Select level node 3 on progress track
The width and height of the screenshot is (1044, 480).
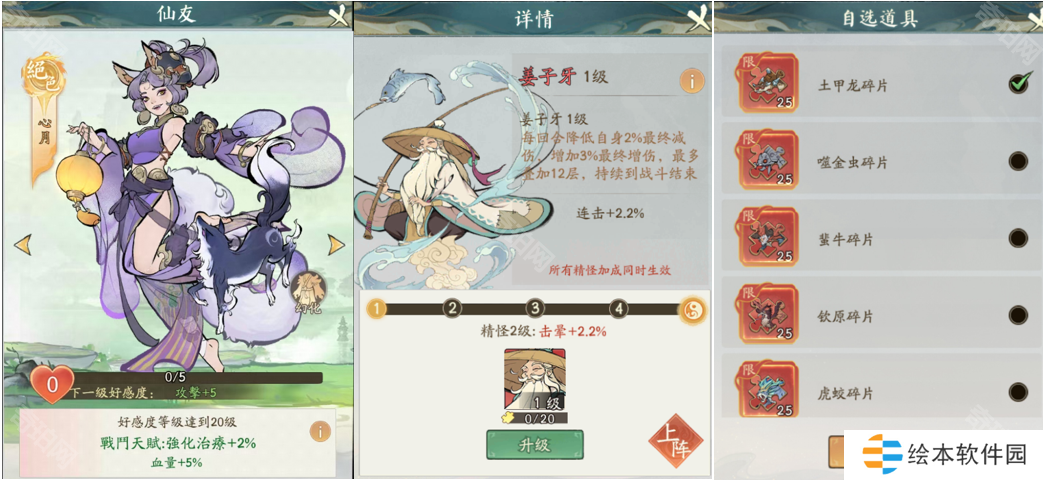point(535,309)
